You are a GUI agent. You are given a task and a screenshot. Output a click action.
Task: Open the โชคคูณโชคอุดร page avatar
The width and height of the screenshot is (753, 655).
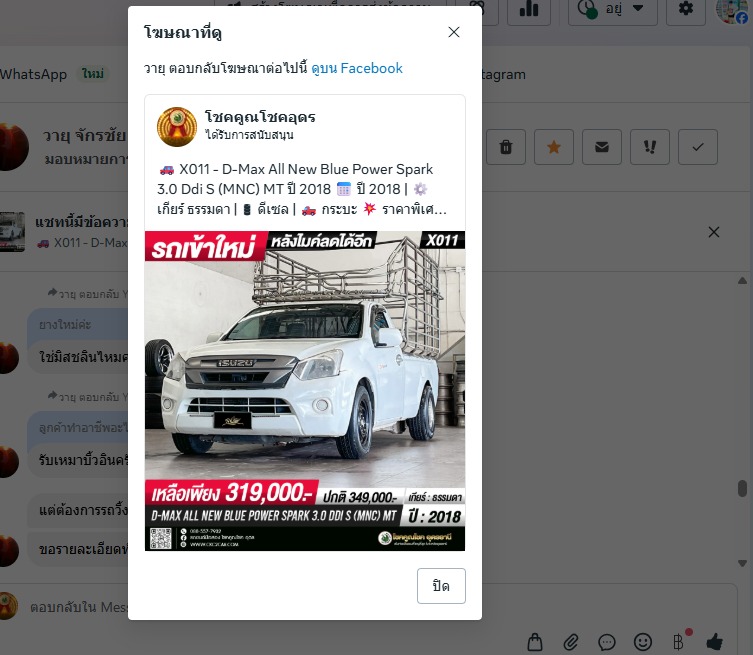[x=177, y=127]
